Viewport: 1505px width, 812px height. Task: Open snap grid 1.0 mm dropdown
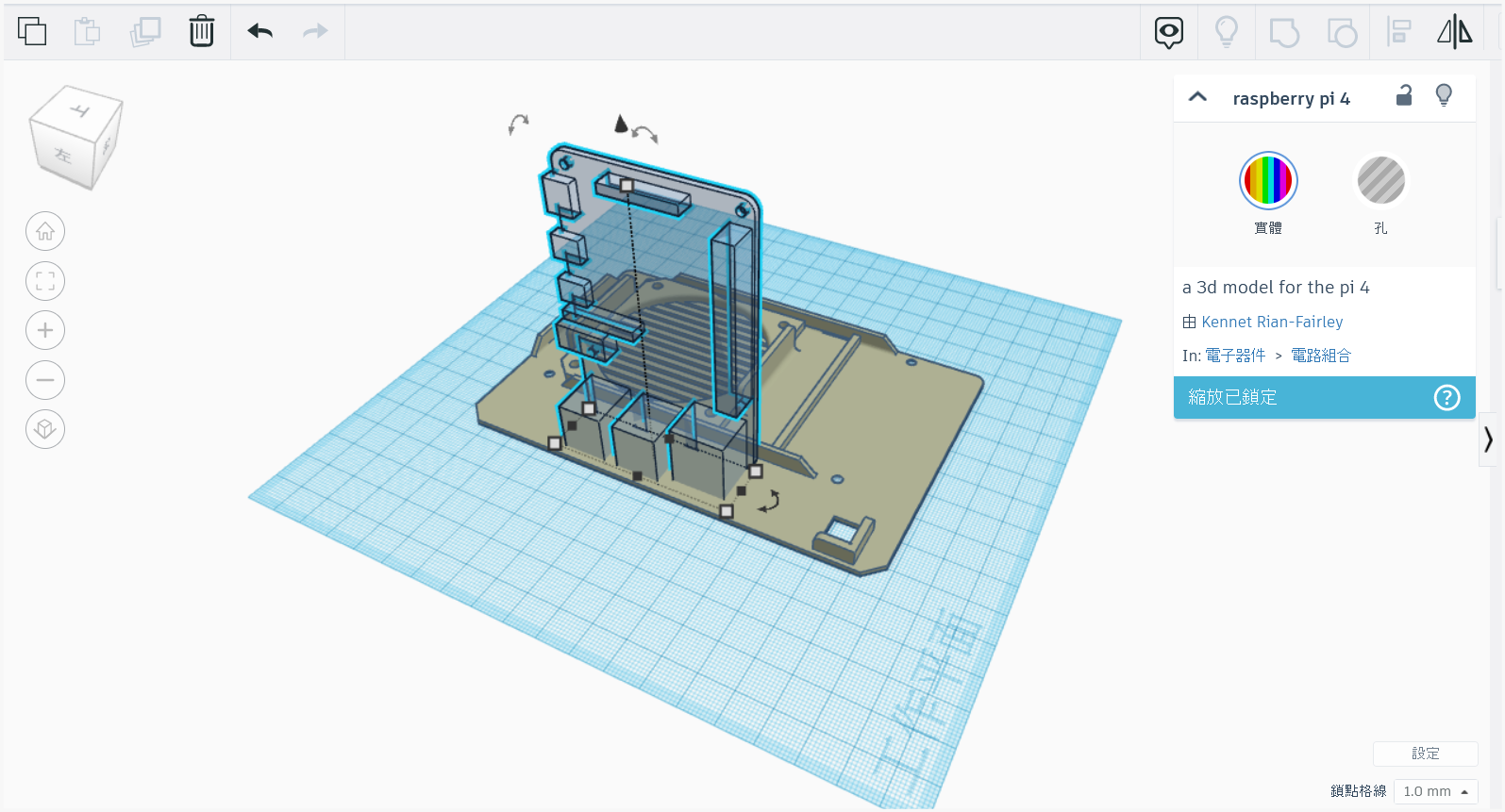[x=1435, y=791]
